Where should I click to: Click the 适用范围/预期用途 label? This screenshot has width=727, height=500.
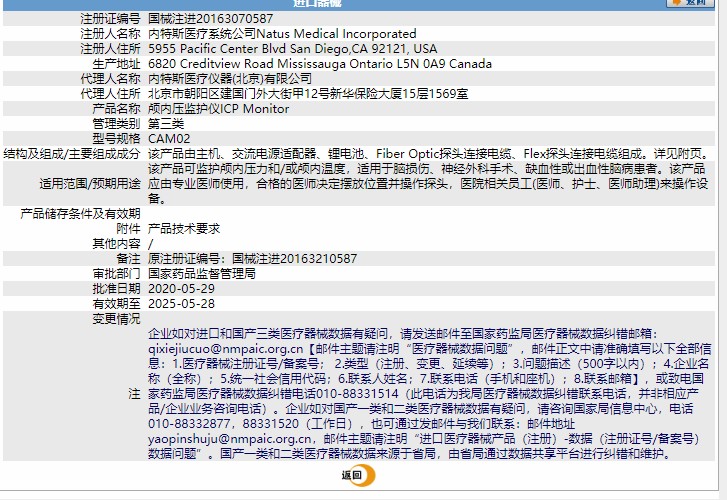click(x=89, y=184)
